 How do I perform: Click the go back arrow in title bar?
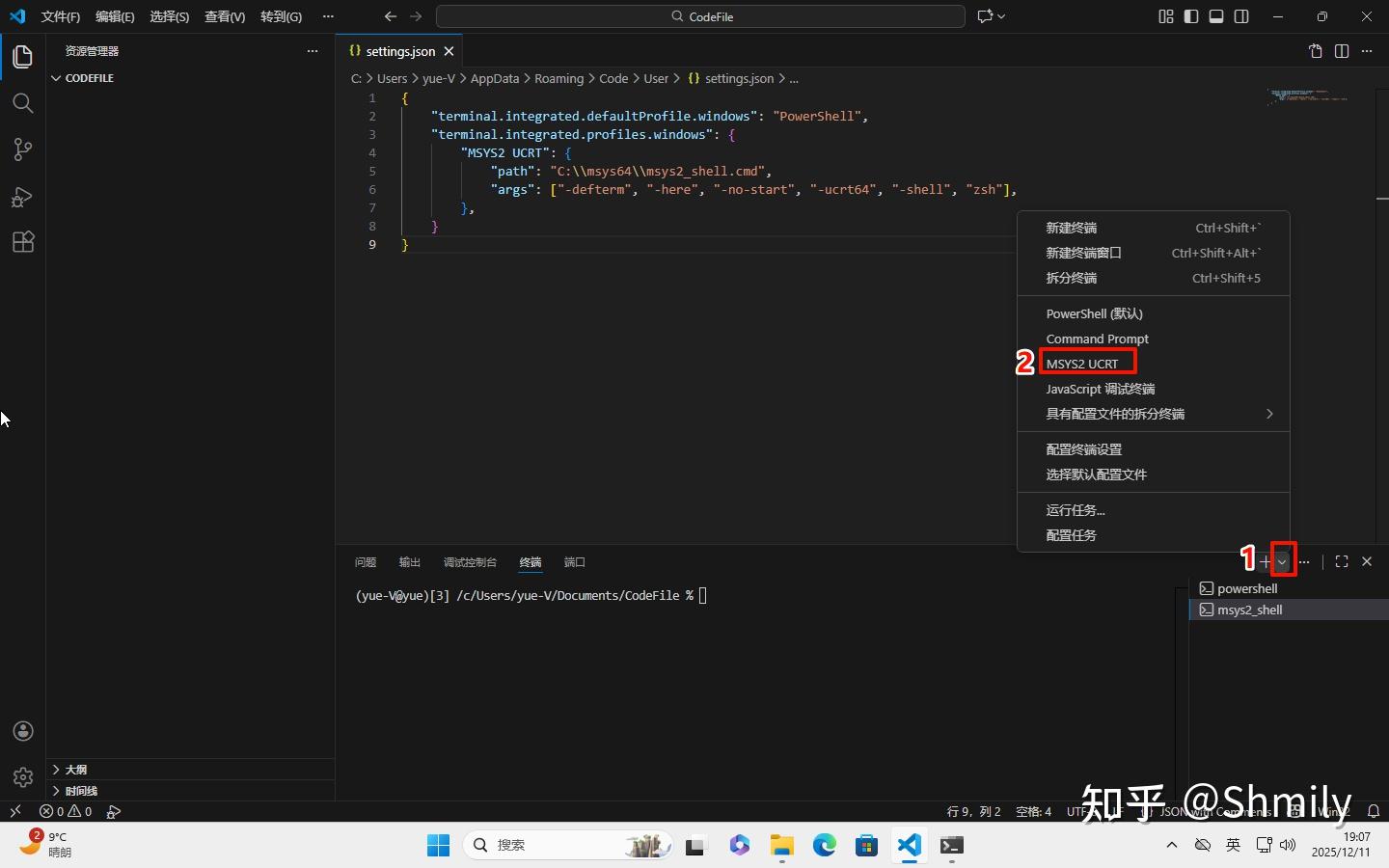pos(391,16)
